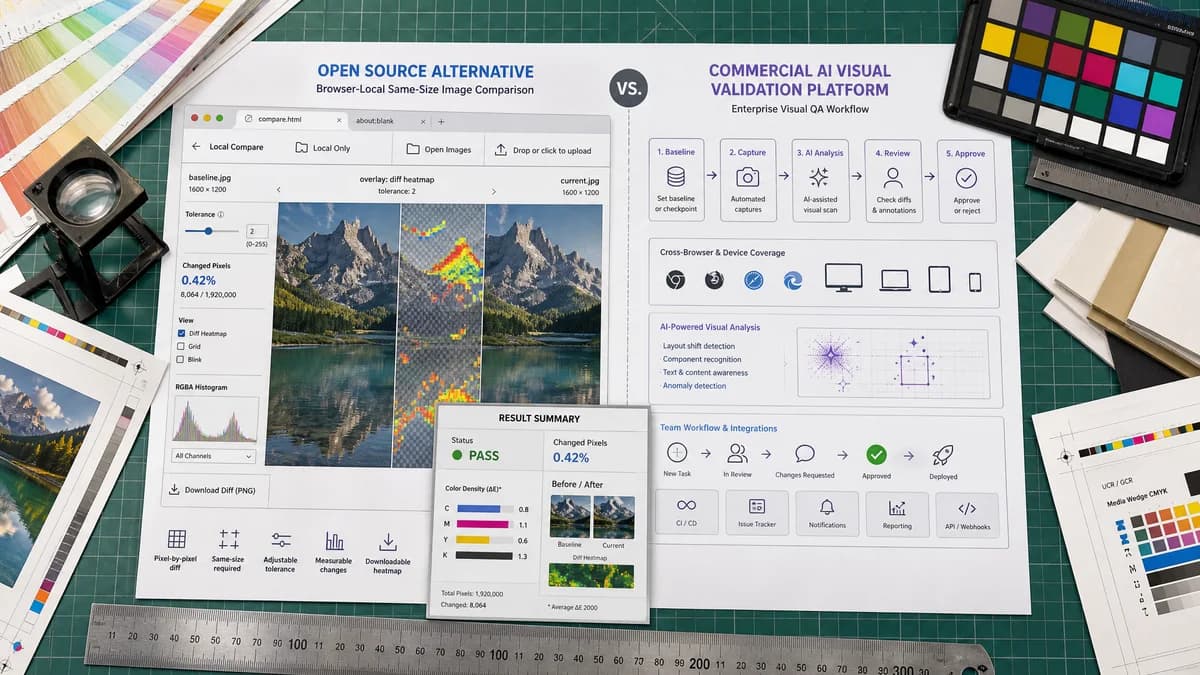
Task: Click the back arrow beside Local Compare
Action: click(196, 147)
